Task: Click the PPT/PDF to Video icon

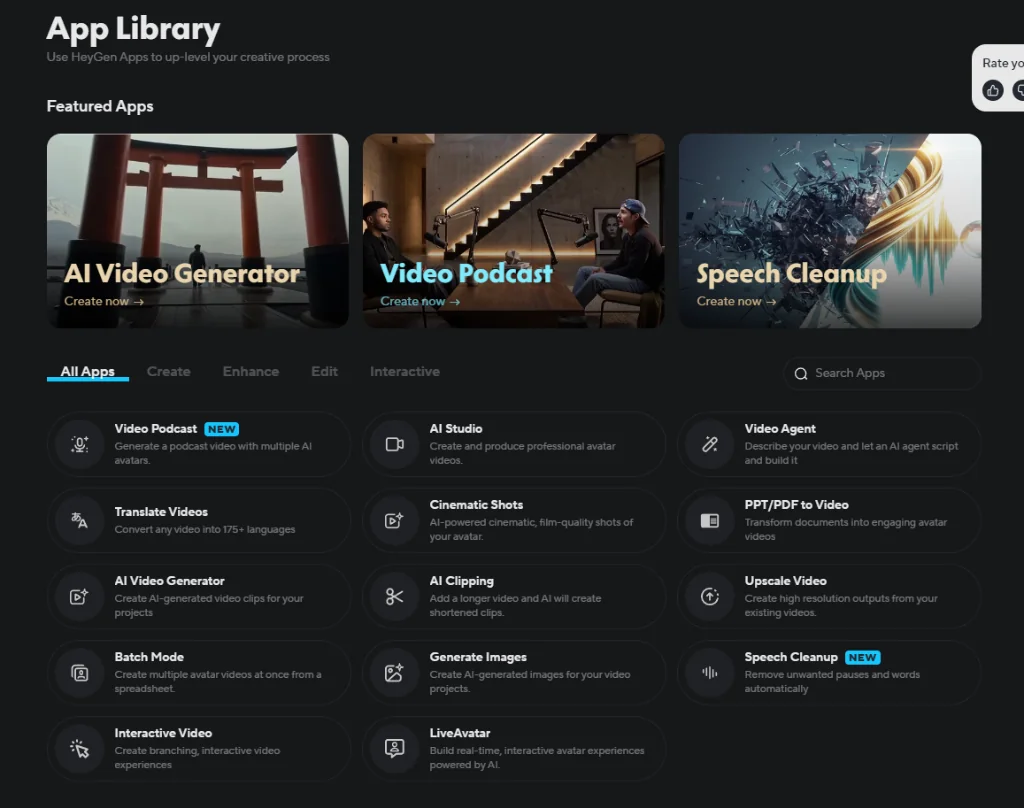Action: (x=710, y=521)
